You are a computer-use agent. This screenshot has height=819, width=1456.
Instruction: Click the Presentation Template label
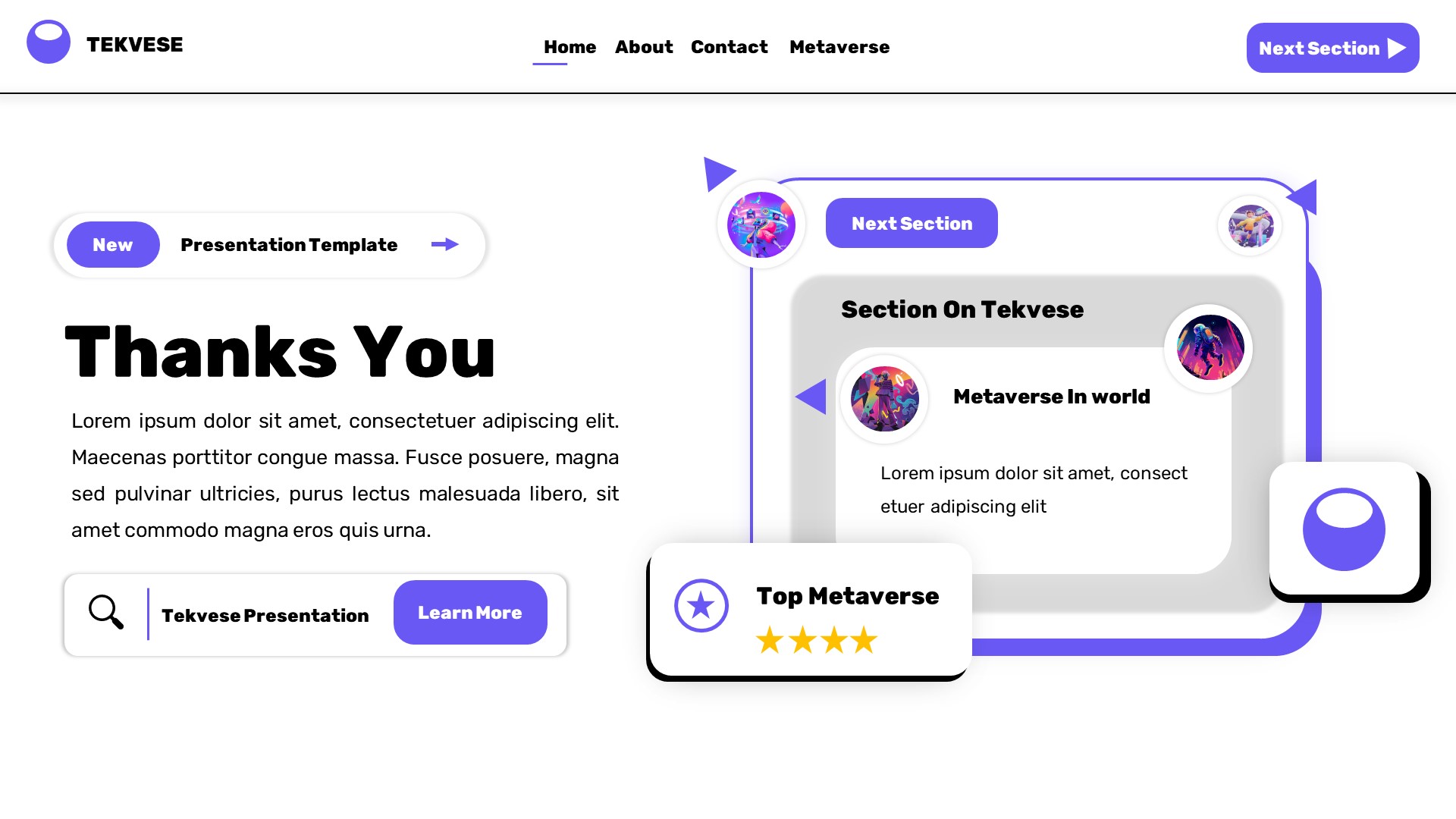(289, 245)
